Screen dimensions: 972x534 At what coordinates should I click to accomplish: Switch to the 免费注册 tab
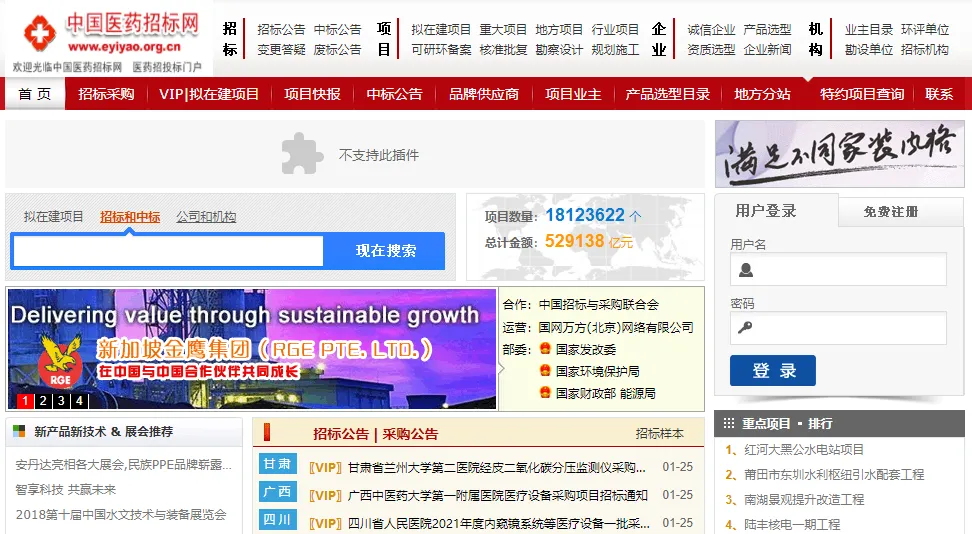(891, 212)
